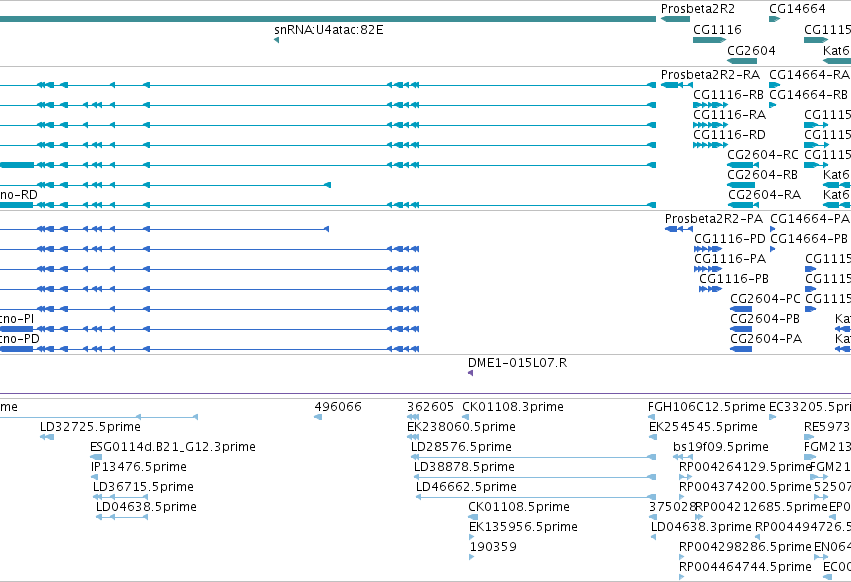851x582 pixels.
Task: Open EST RP004374200.5prime
Action: click(x=745, y=486)
